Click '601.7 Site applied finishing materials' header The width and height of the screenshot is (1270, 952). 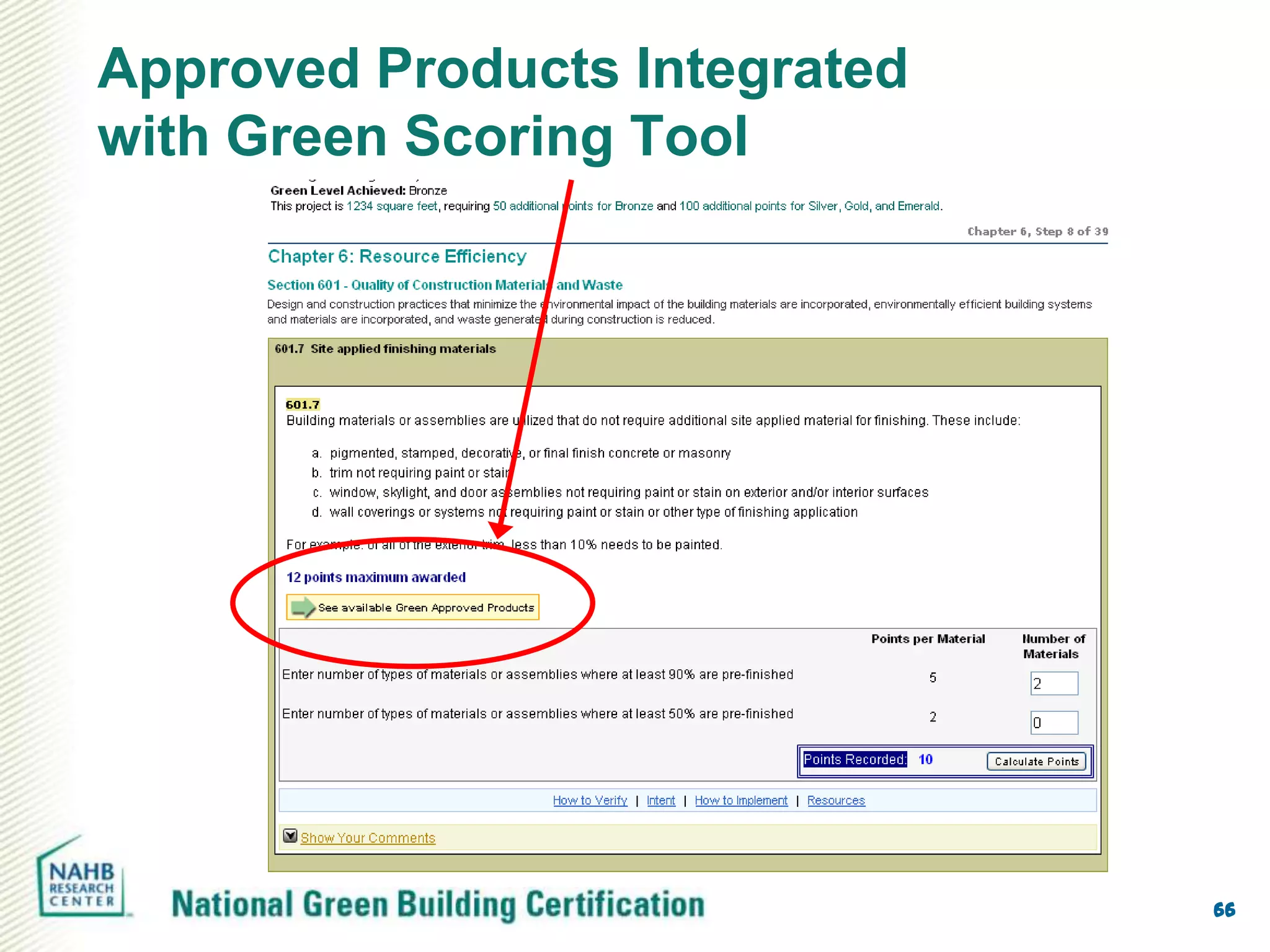385,349
